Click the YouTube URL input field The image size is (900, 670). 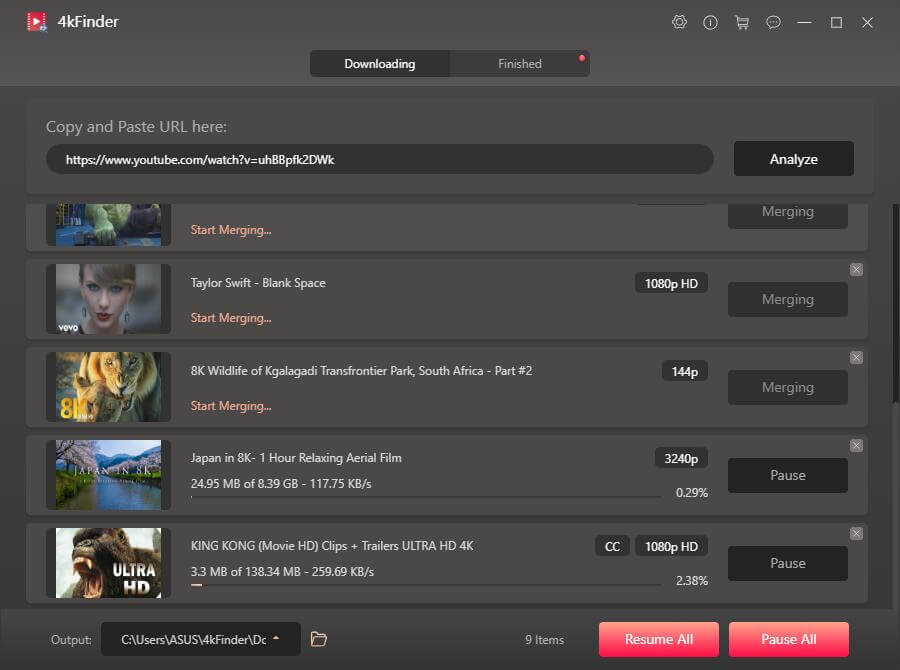(380, 159)
